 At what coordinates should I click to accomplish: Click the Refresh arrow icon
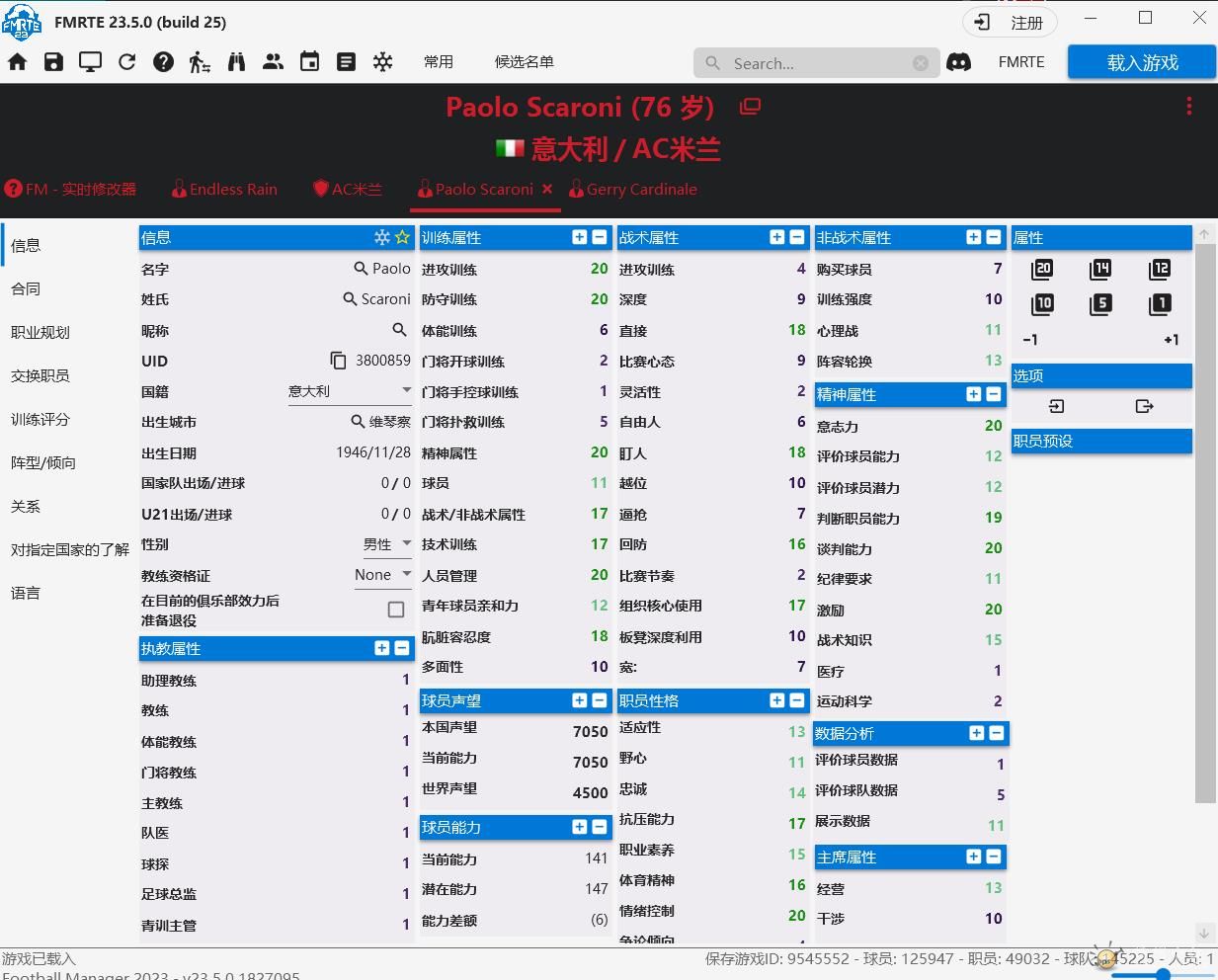(x=127, y=62)
